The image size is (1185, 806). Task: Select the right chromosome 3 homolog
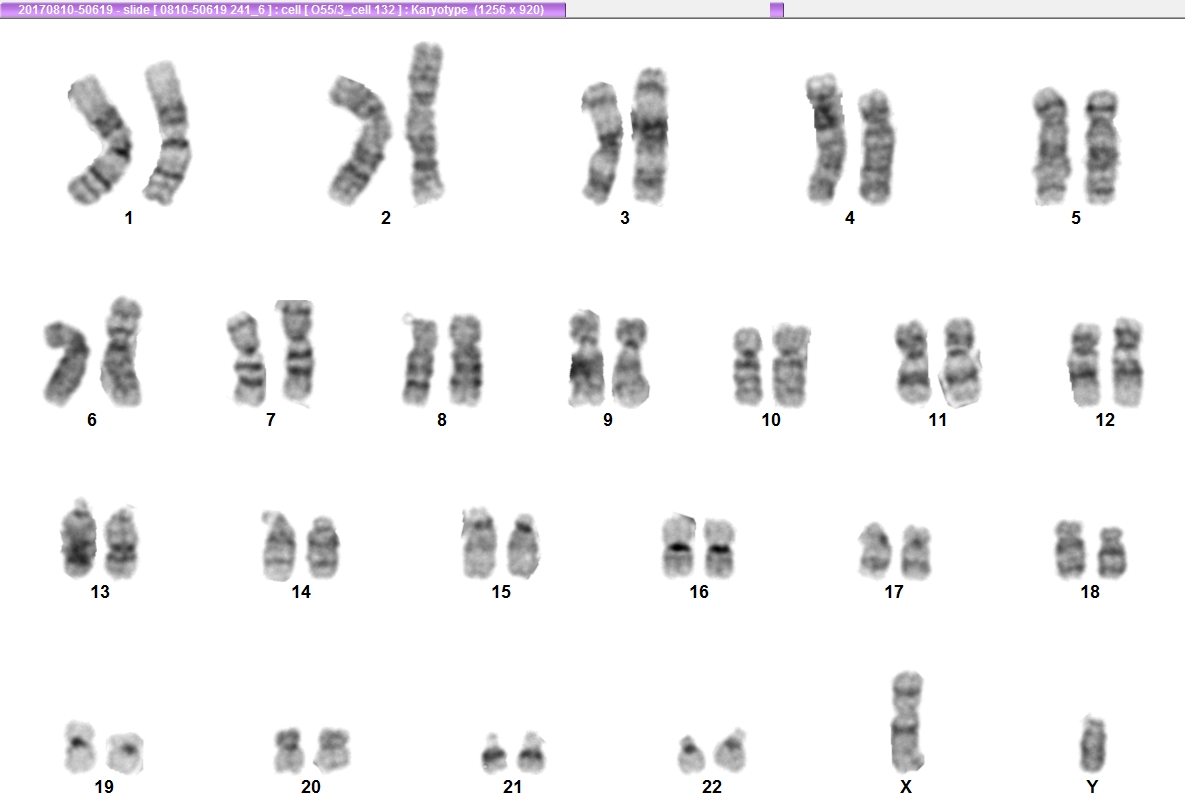tap(650, 136)
